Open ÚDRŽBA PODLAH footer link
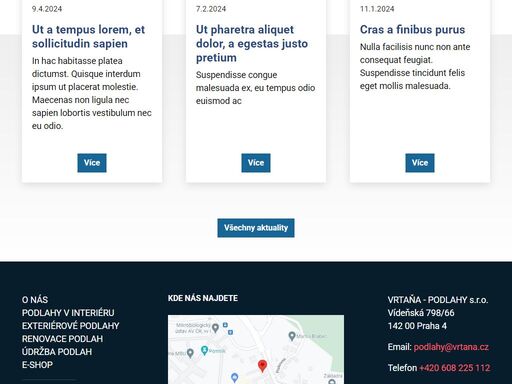Image resolution: width=512 pixels, height=384 pixels. tap(57, 352)
